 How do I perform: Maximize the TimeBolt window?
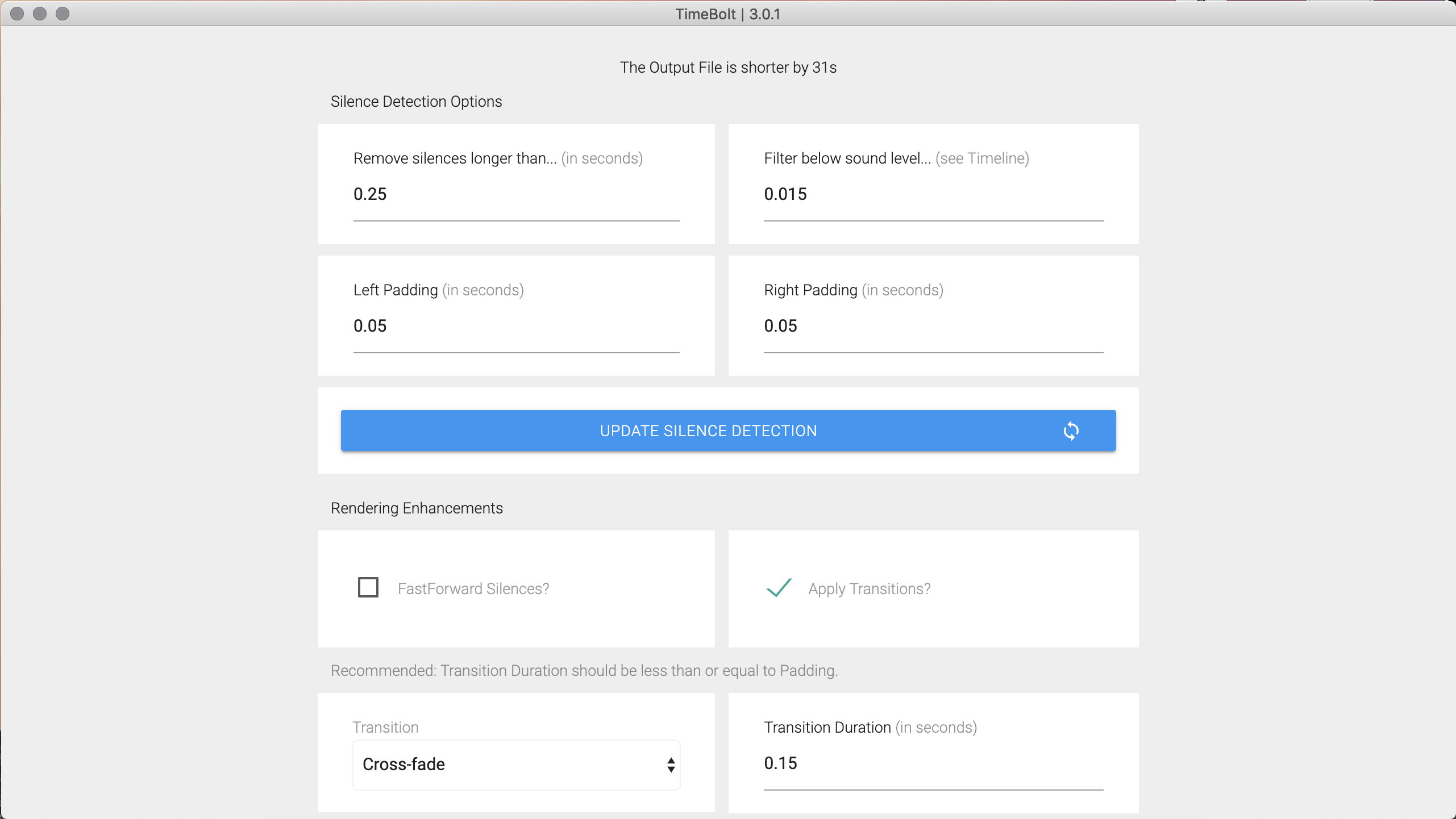coord(63,14)
